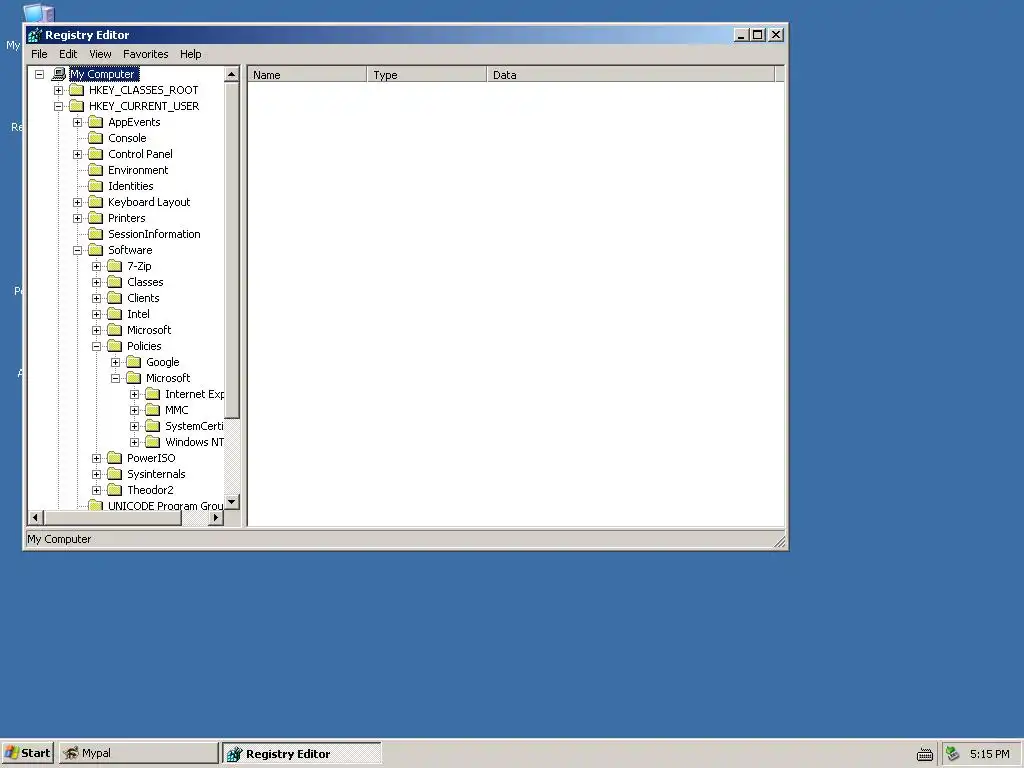Open the File menu

(39, 54)
